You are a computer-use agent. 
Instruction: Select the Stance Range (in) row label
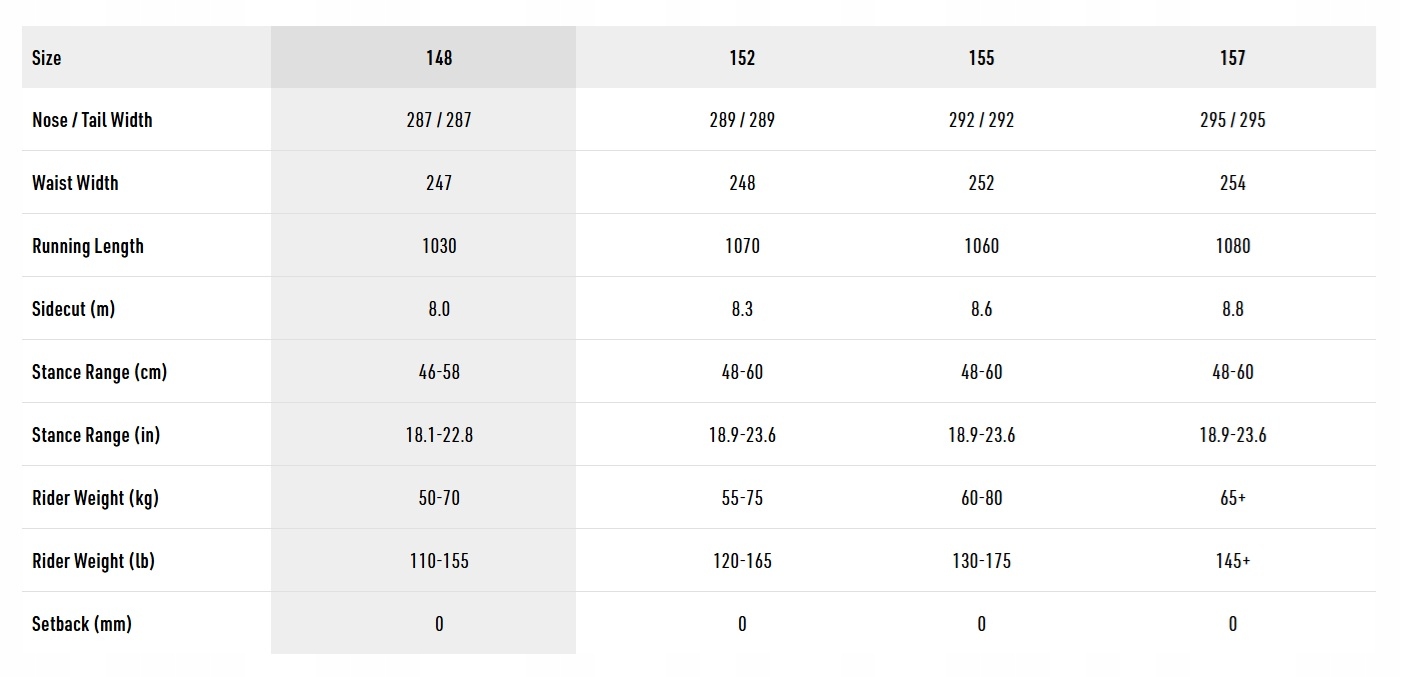click(x=96, y=435)
